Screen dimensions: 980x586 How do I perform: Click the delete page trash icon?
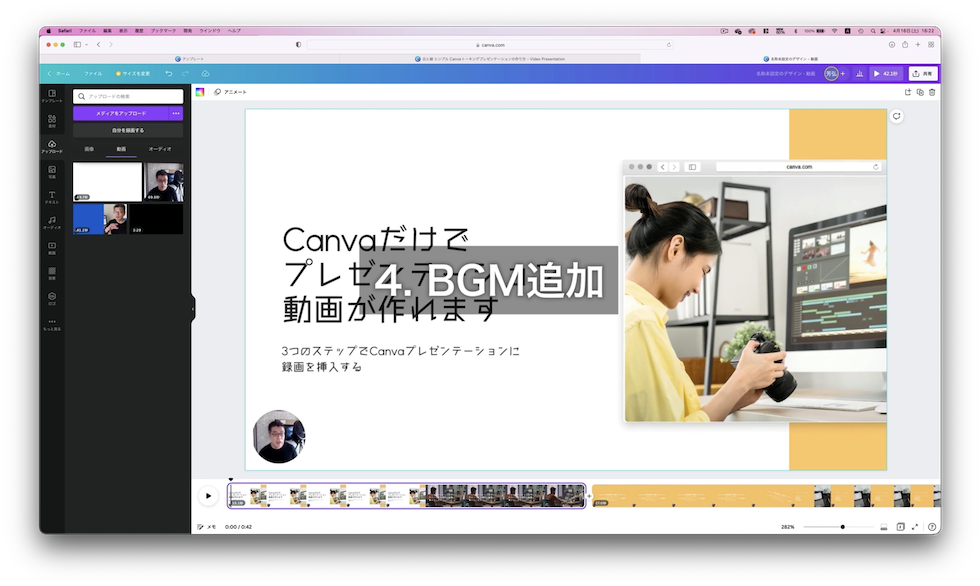933,91
